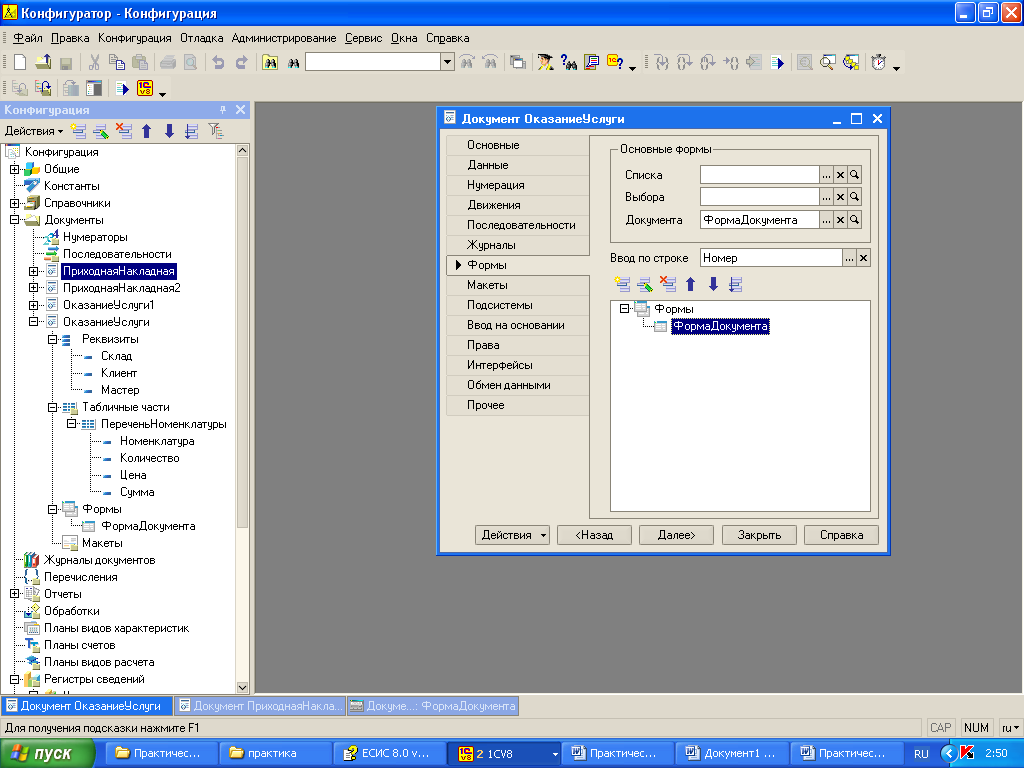Click the Redo arrow icon
Image resolution: width=1024 pixels, height=768 pixels.
(241, 62)
